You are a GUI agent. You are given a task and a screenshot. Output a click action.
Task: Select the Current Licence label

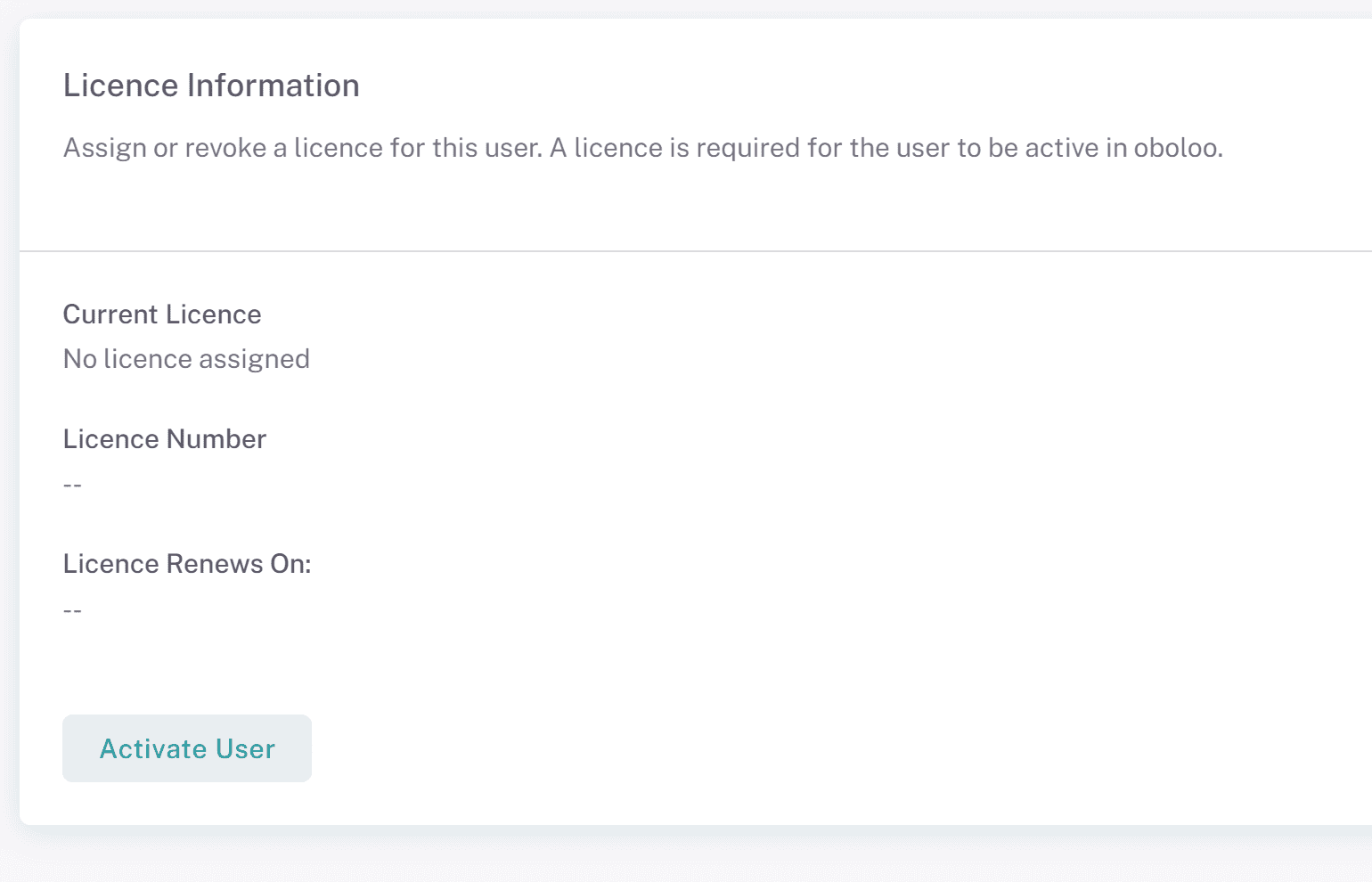pyautogui.click(x=162, y=314)
